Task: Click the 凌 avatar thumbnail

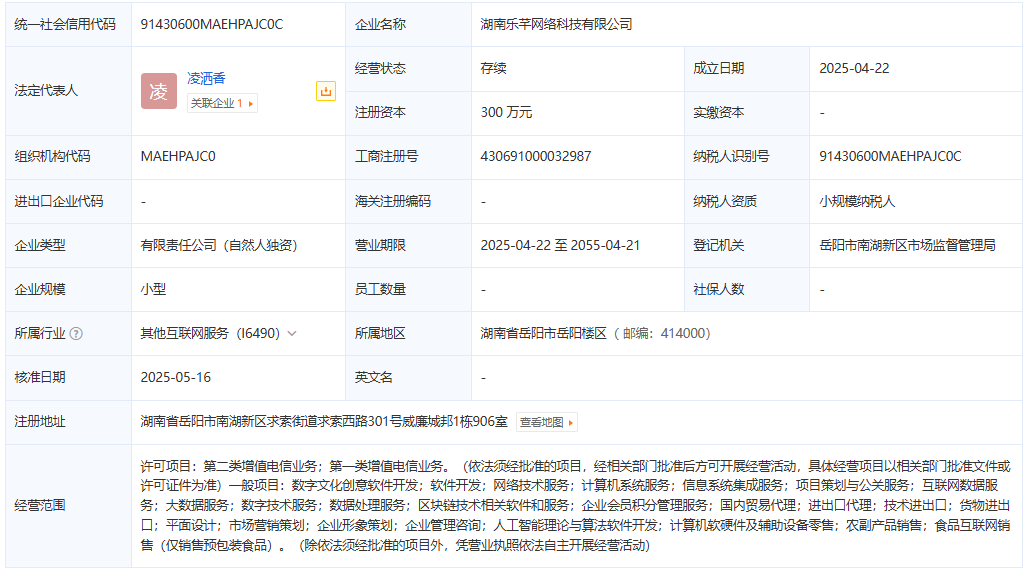Action: click(159, 91)
